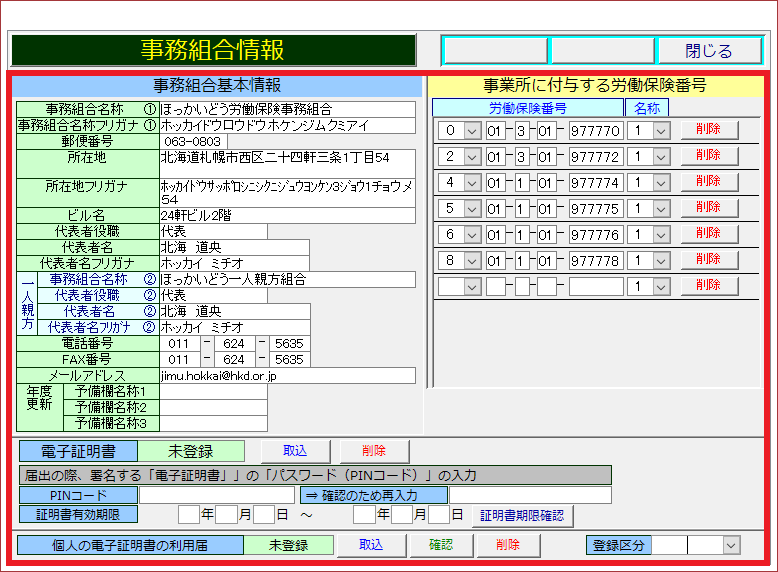This screenshot has height=572, width=778.
Task: Click 取込 beside the 電子証明書 label
Action: 295,452
